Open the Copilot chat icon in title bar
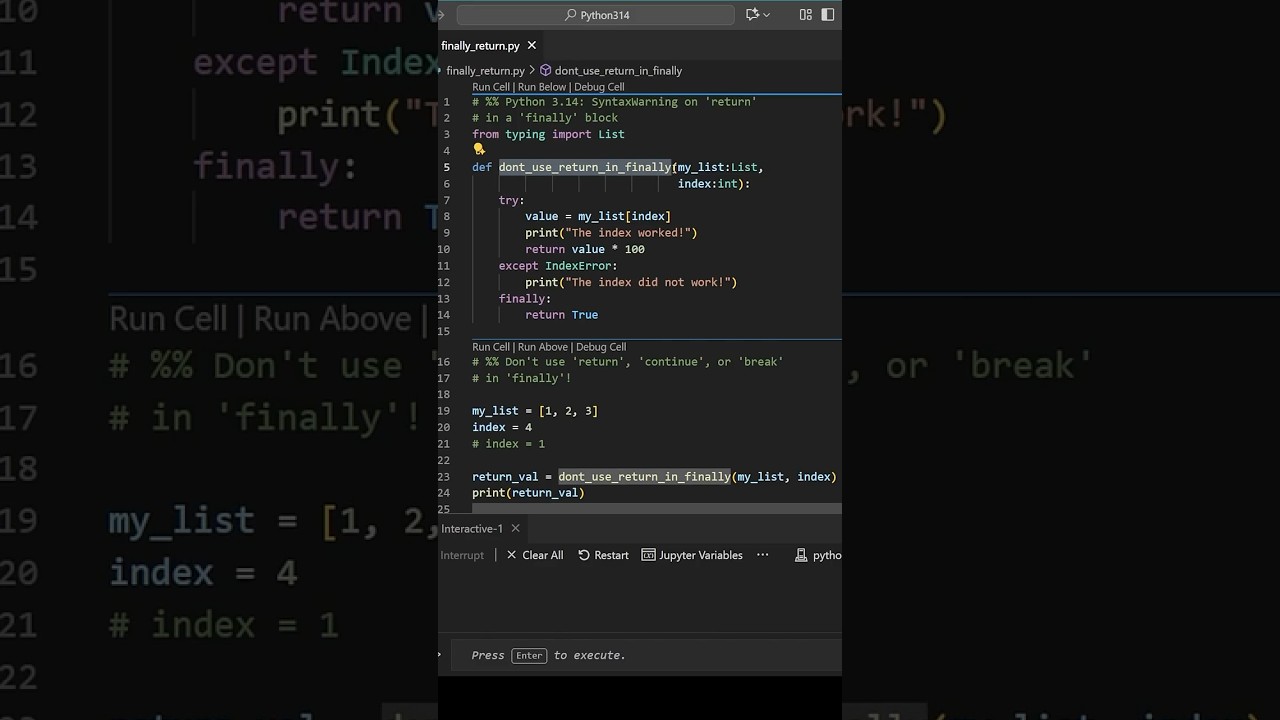The image size is (1280, 720). 752,15
